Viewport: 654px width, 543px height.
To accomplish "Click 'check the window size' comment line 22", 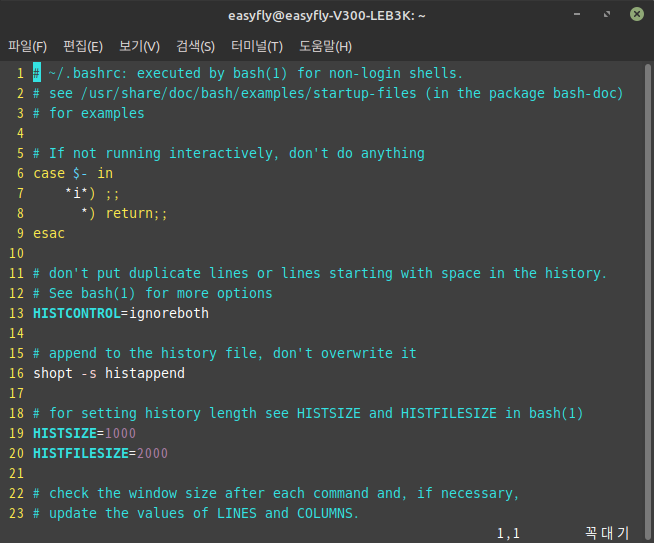I will click(x=276, y=493).
